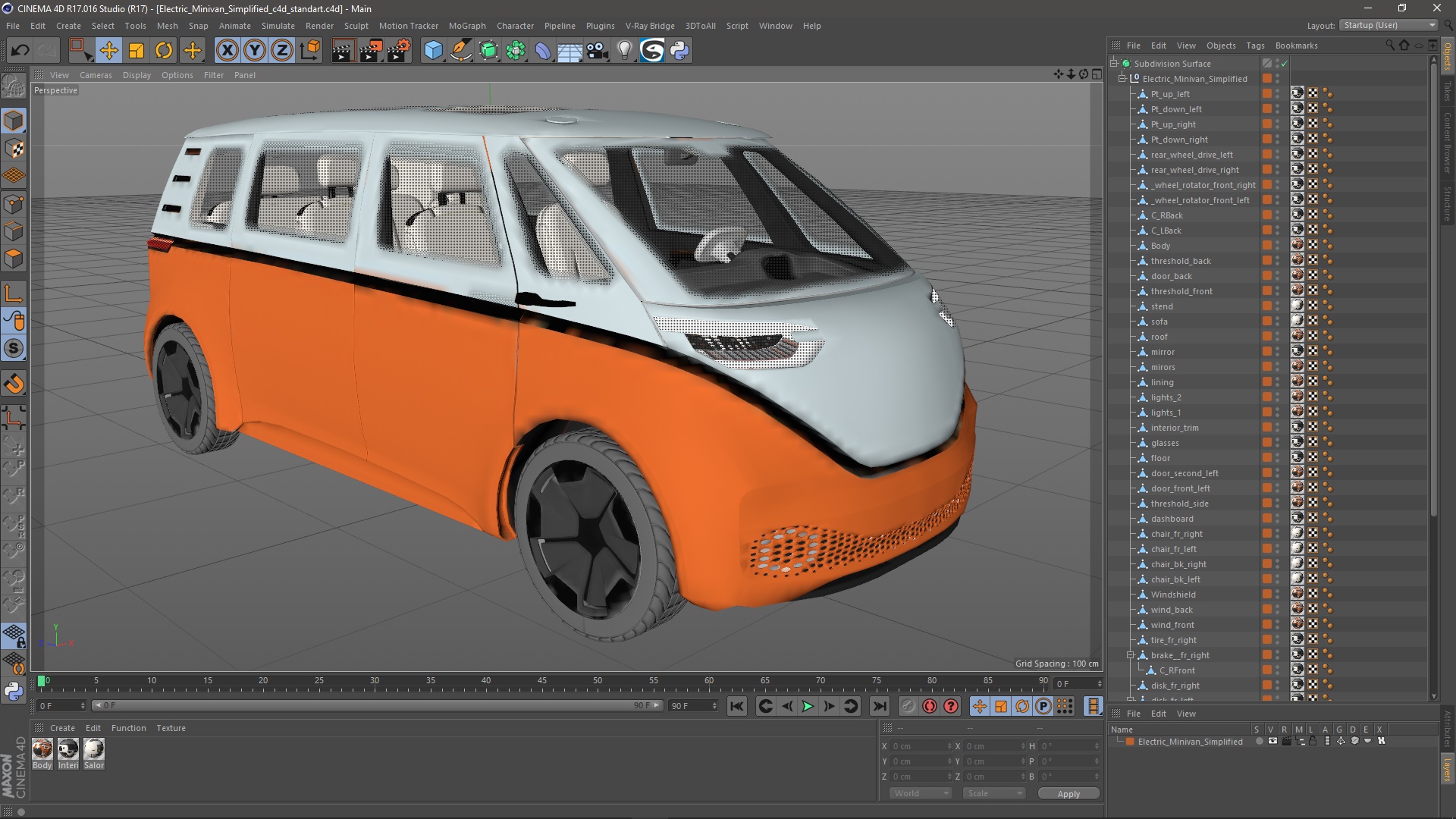Toggle Subdivision Surface enable checkmark
The width and height of the screenshot is (1456, 819).
tap(1285, 64)
